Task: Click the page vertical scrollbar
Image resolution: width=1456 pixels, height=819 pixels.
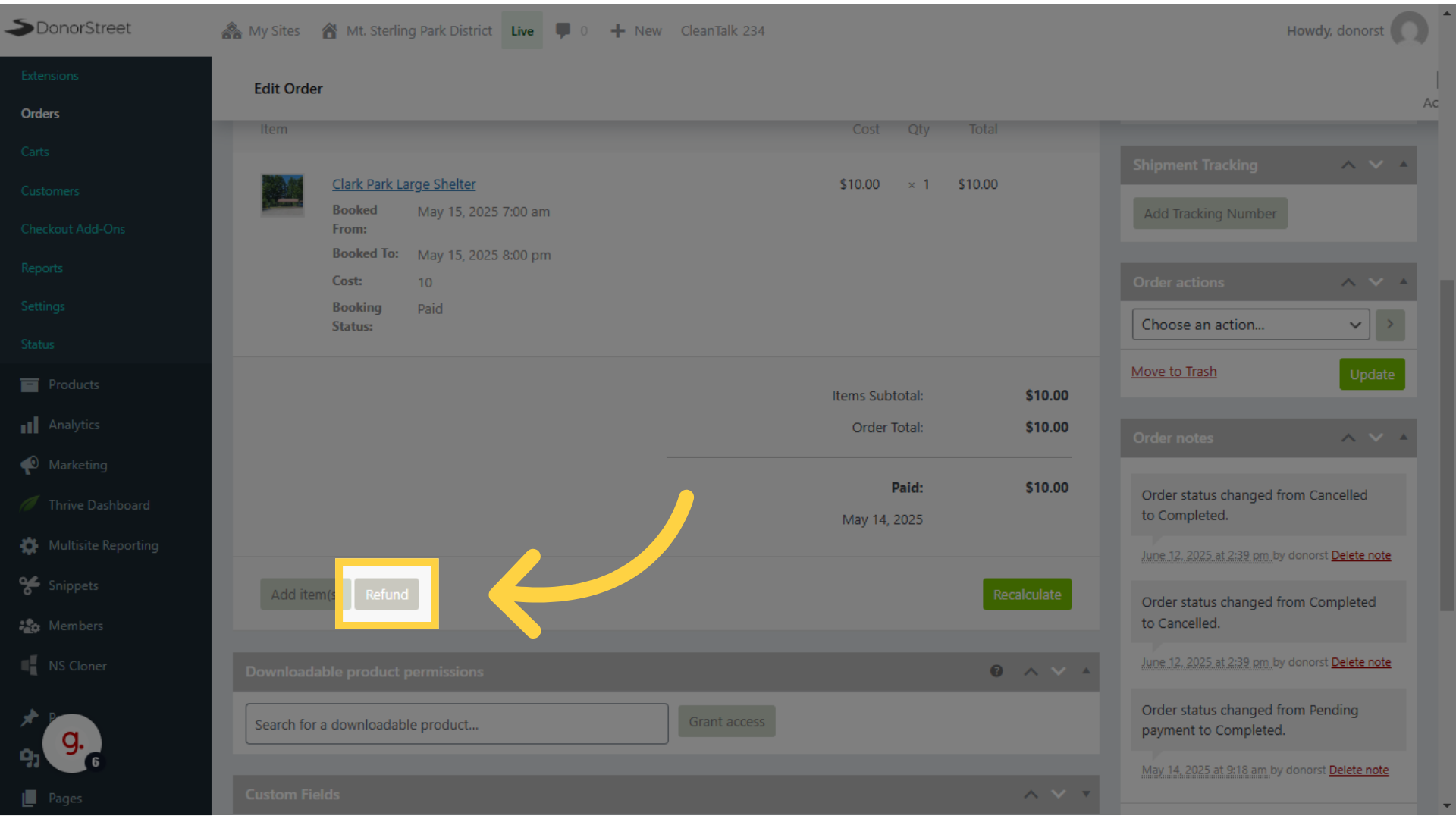Action: pos(1447,445)
